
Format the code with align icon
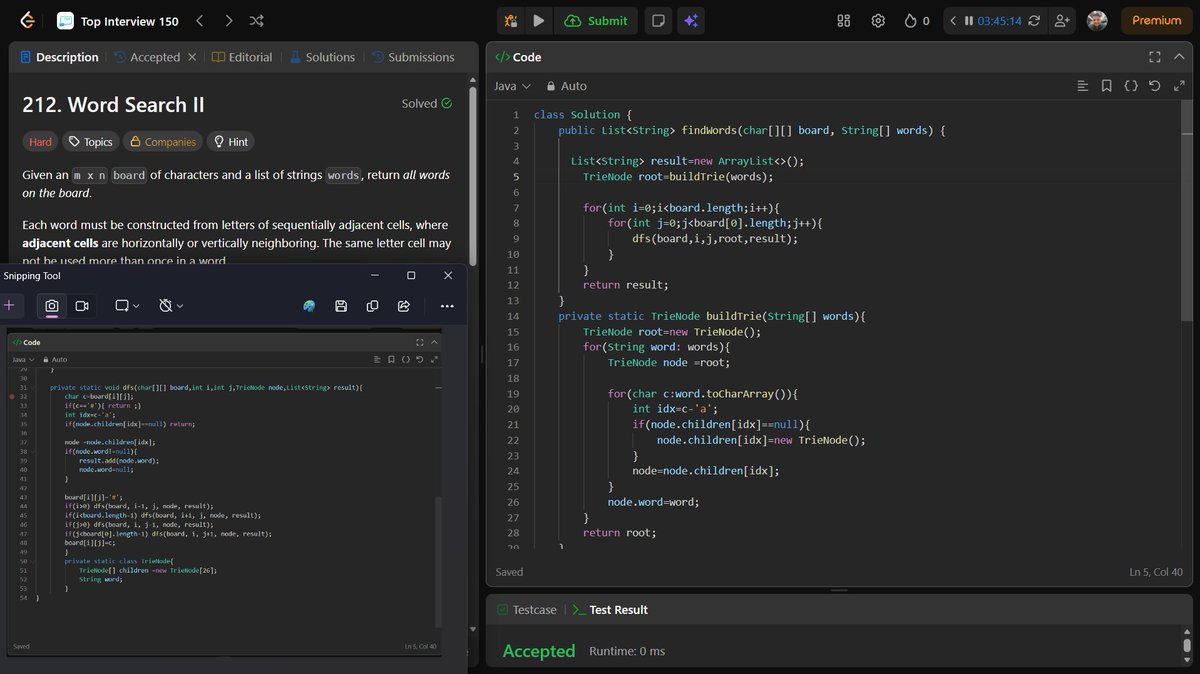pyautogui.click(x=1082, y=86)
